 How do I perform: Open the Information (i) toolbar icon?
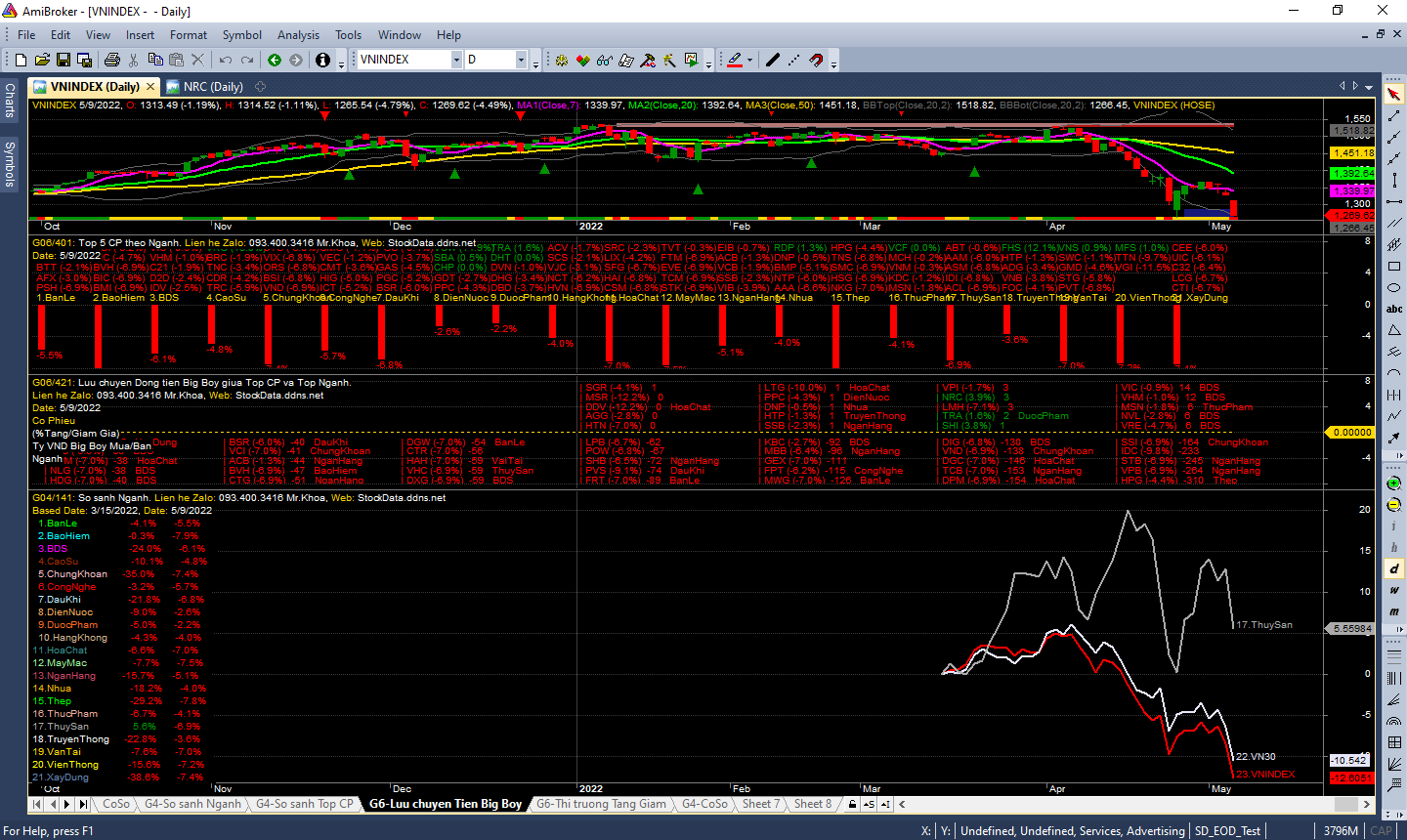323,60
